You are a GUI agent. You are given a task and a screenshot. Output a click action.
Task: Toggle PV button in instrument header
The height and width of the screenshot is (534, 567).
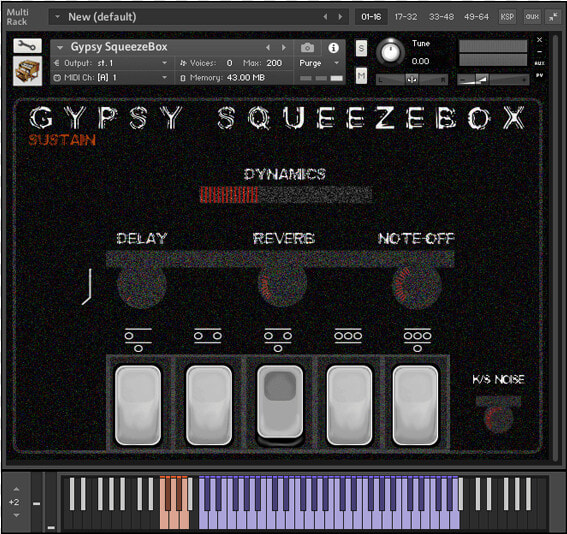539,75
